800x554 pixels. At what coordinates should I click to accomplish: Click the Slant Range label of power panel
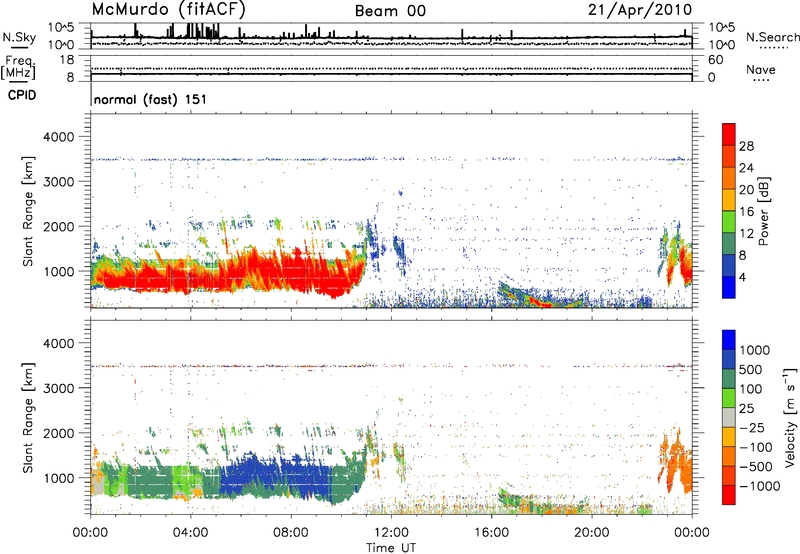point(28,211)
